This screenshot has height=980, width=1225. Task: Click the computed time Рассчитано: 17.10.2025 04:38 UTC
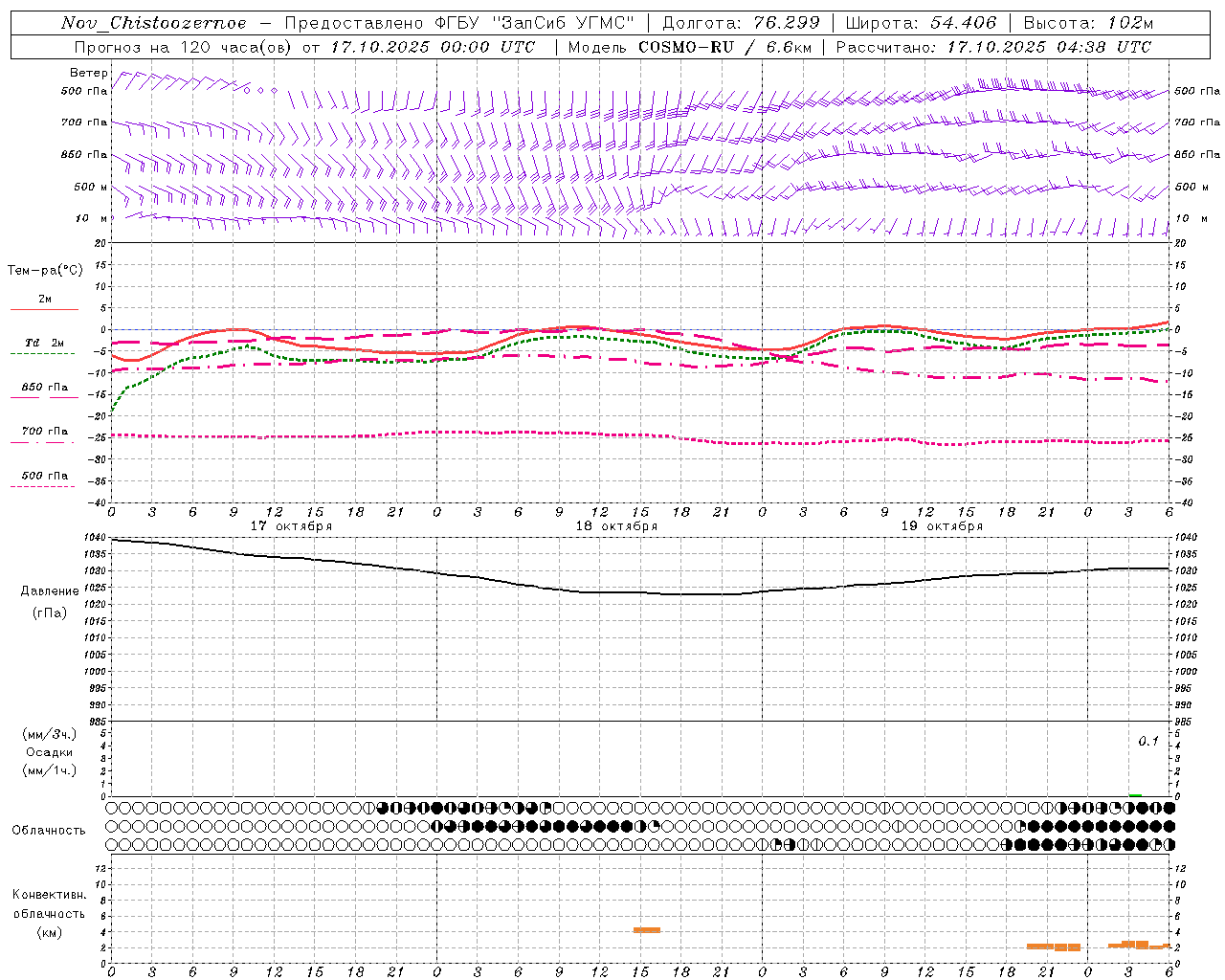[993, 47]
